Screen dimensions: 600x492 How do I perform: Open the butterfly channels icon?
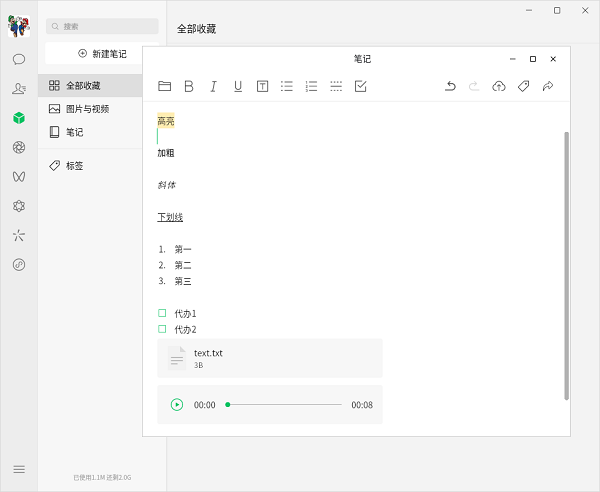(19, 176)
